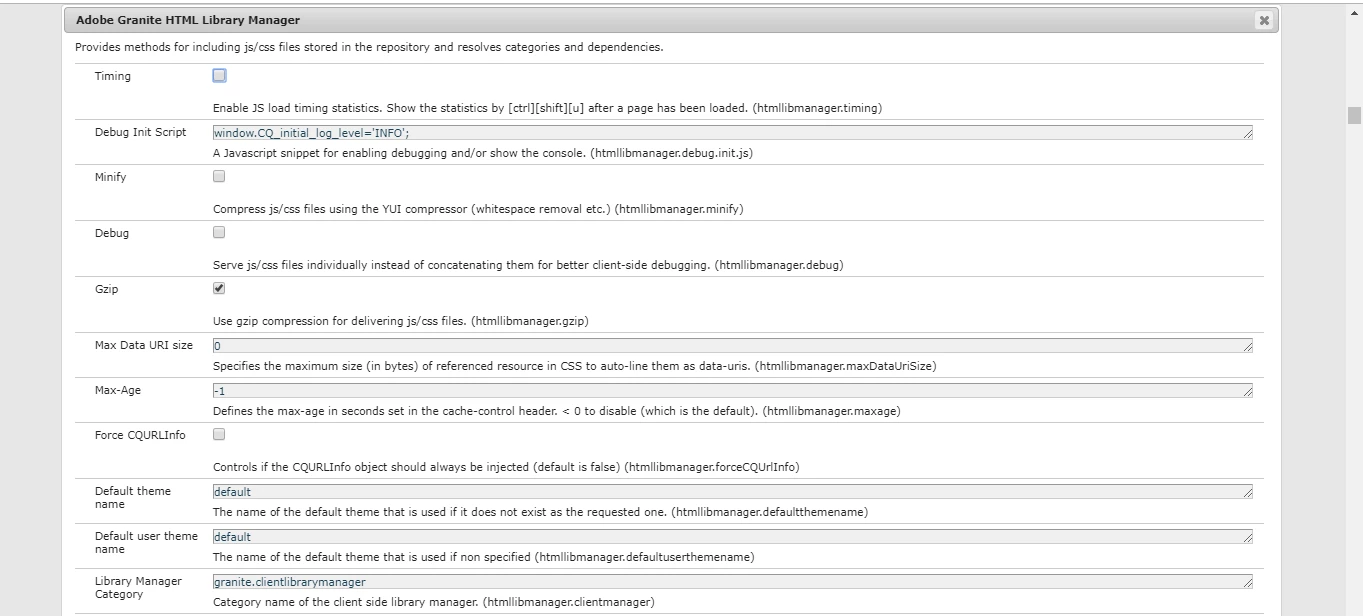This screenshot has width=1363, height=616.
Task: Click the Default theme name field
Action: coord(732,491)
